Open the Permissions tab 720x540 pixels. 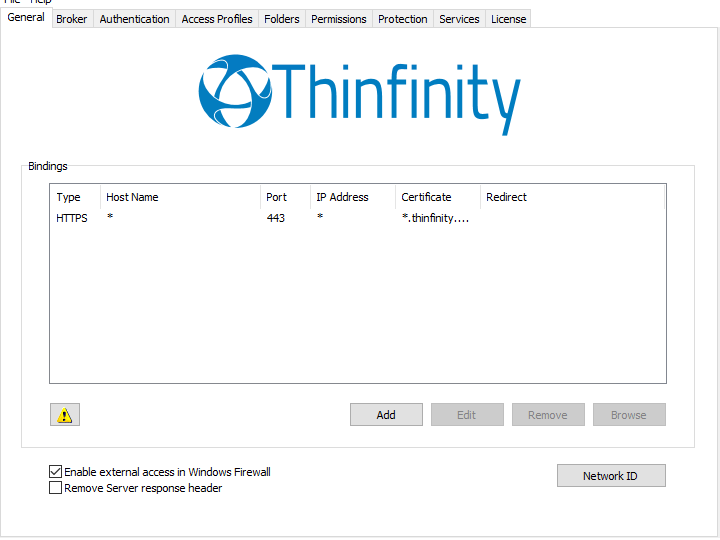338,19
